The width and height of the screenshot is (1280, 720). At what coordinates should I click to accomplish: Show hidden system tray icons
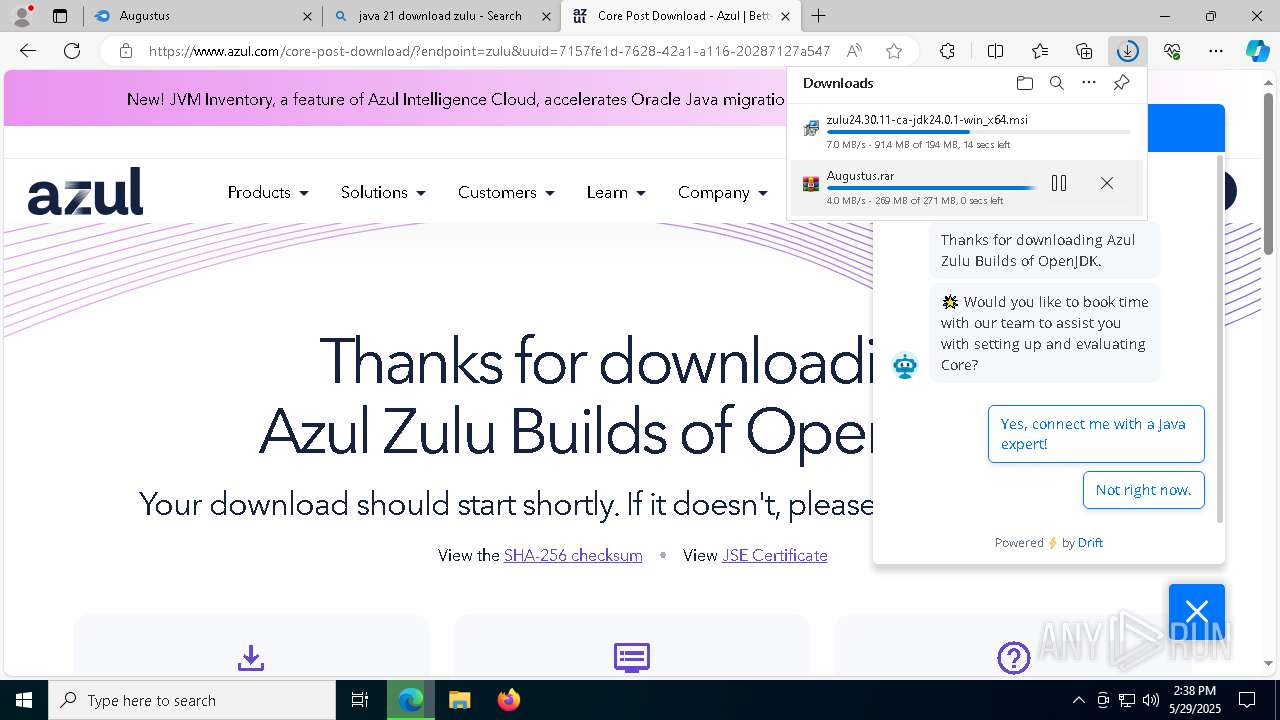pyautogui.click(x=1078, y=700)
